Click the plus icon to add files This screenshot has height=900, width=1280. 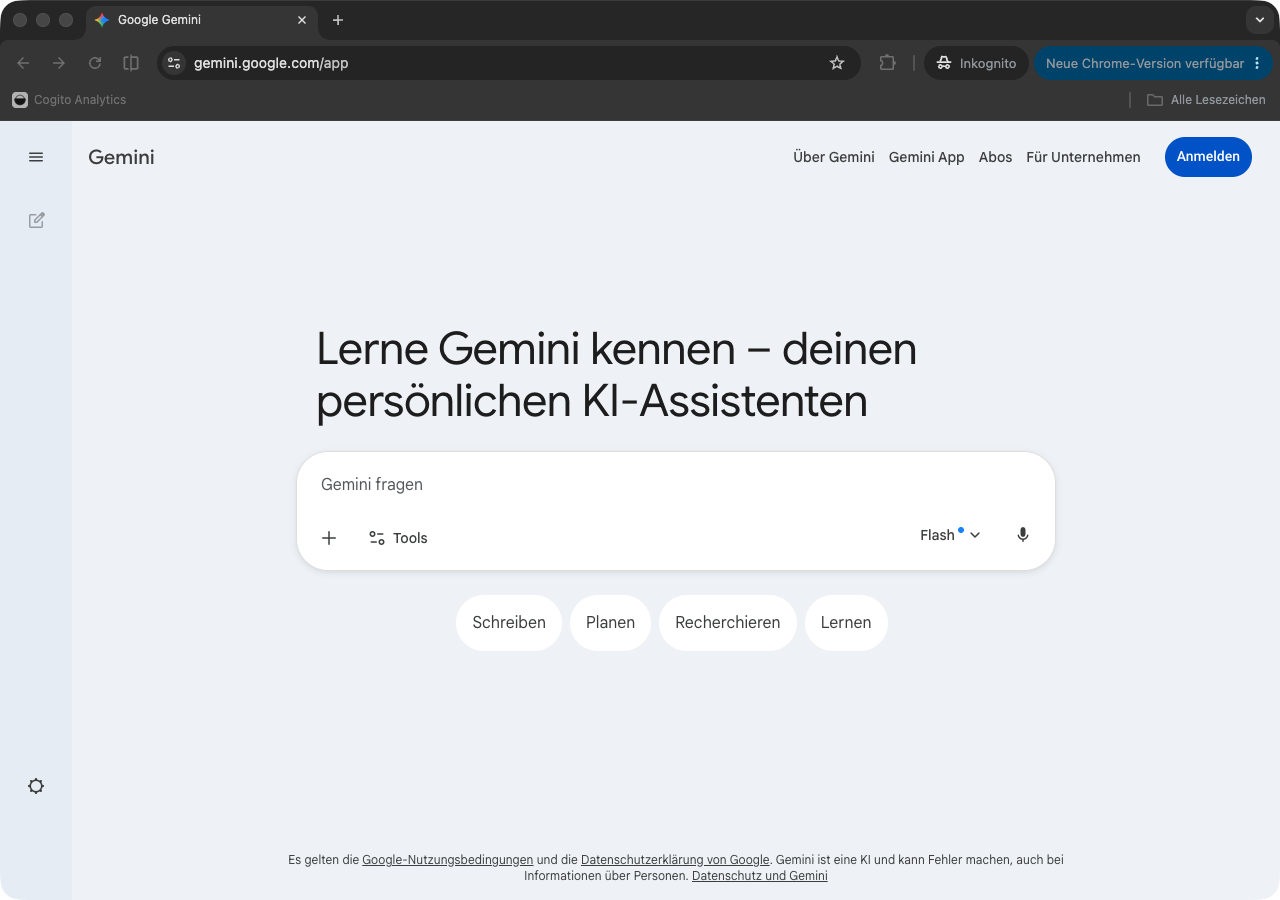pos(329,538)
